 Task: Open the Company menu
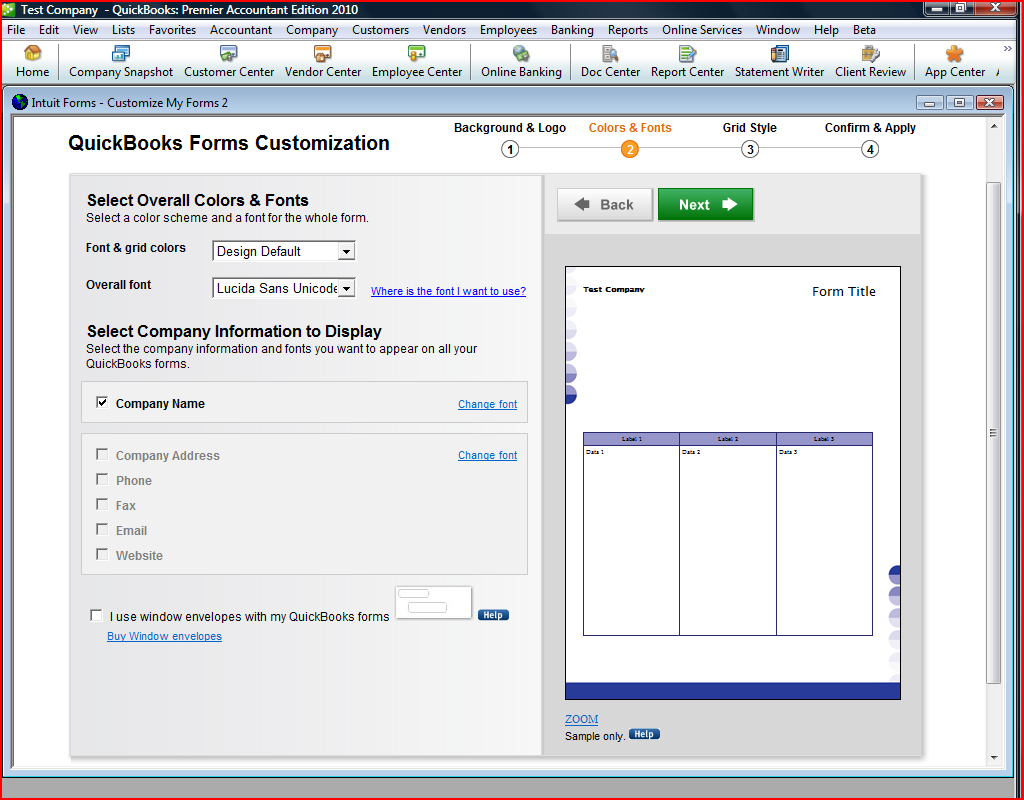(x=312, y=30)
